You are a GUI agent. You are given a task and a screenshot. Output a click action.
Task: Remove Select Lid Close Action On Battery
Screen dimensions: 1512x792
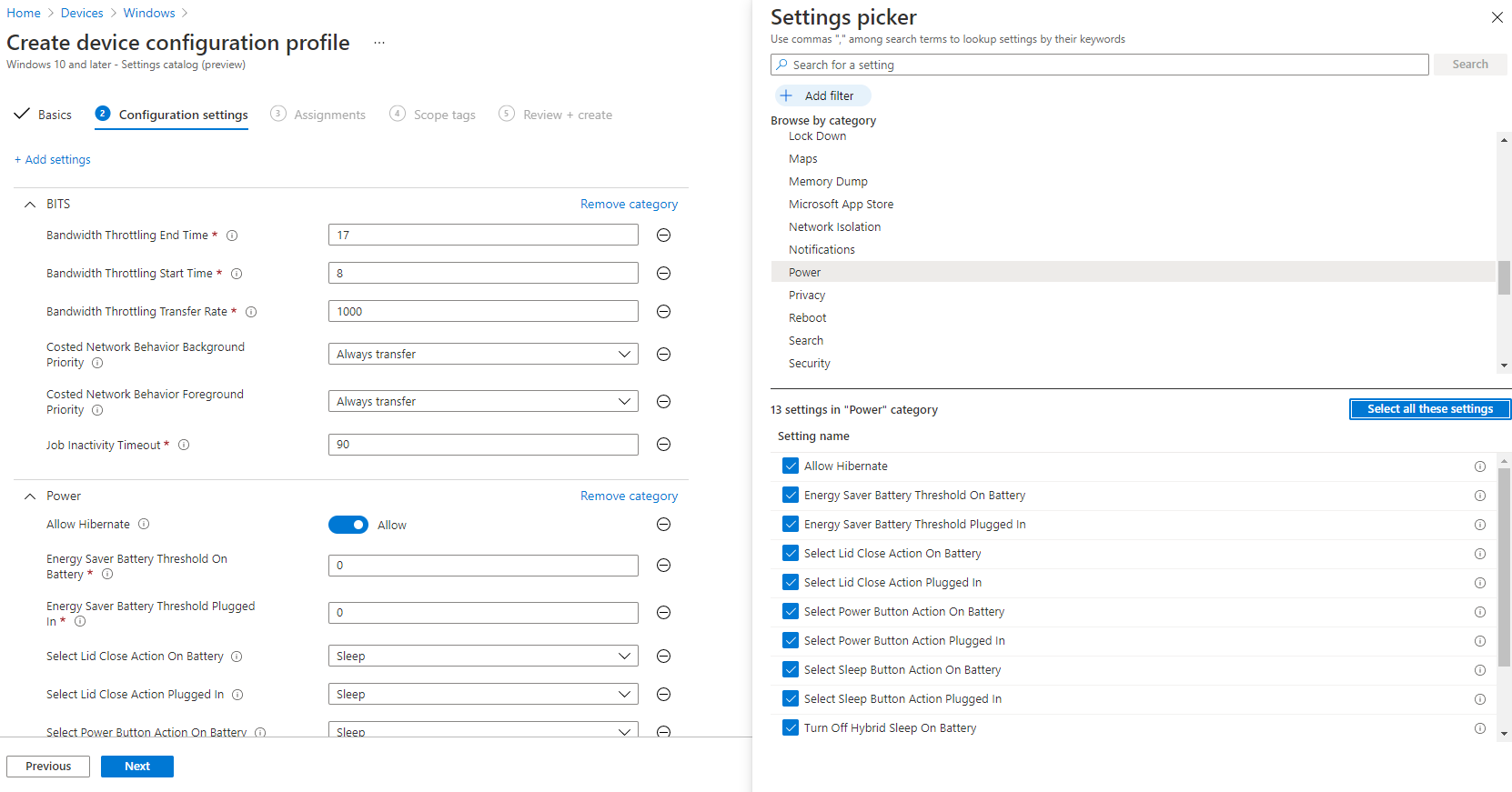point(664,657)
